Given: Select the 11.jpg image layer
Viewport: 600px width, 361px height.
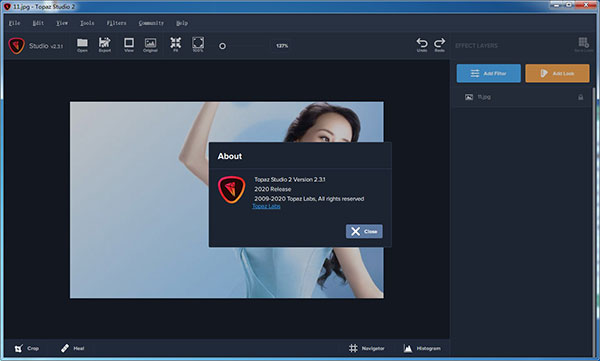Looking at the screenshot, I should point(522,97).
